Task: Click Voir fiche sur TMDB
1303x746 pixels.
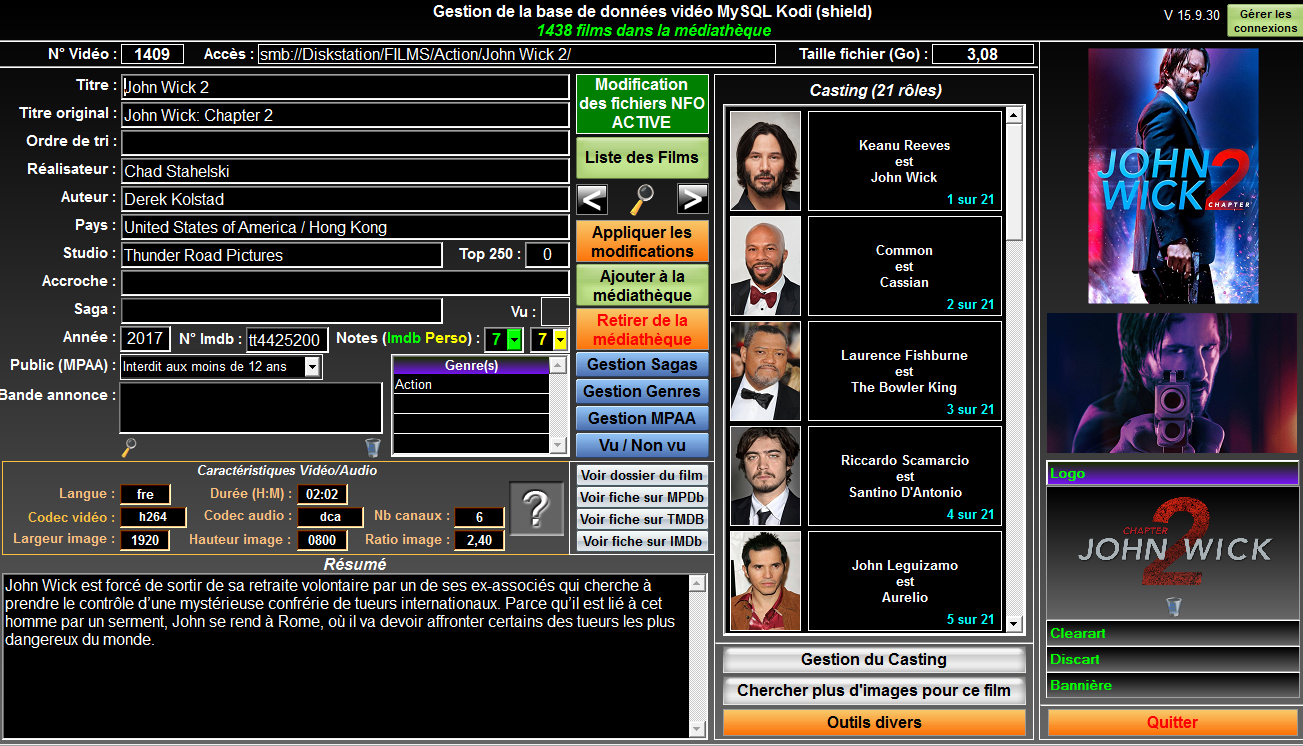Action: point(643,519)
